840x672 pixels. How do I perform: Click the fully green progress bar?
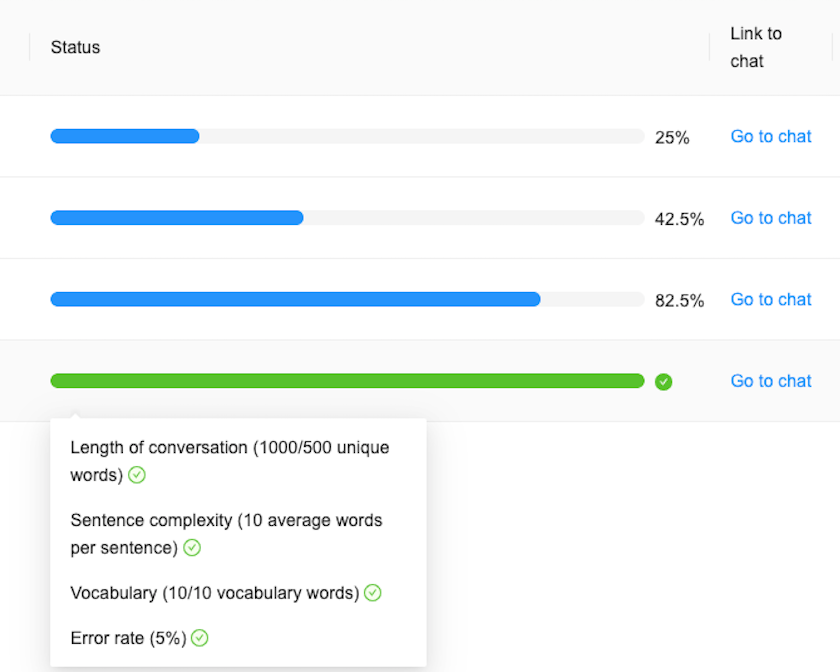coord(347,381)
